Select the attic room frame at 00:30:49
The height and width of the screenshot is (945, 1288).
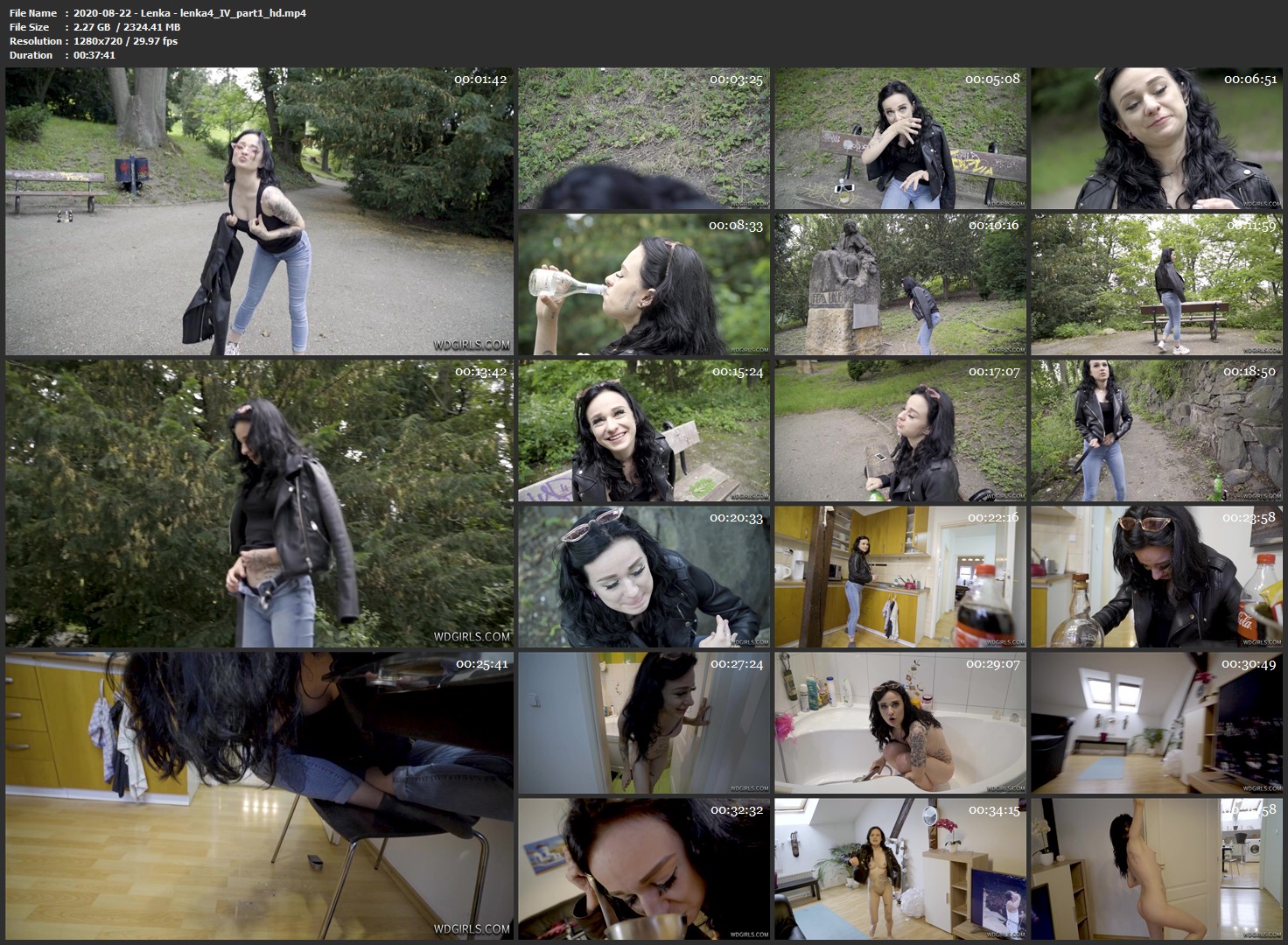tap(1156, 723)
